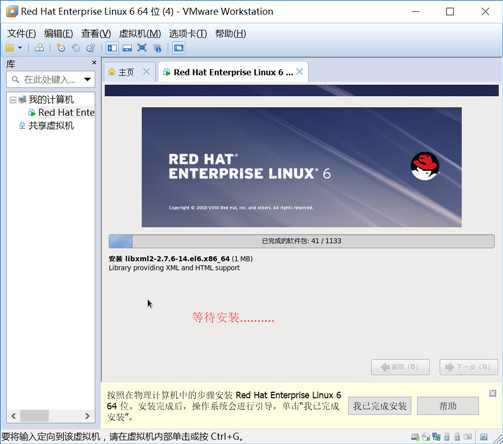Click the console view toolbar icon

pos(178,48)
